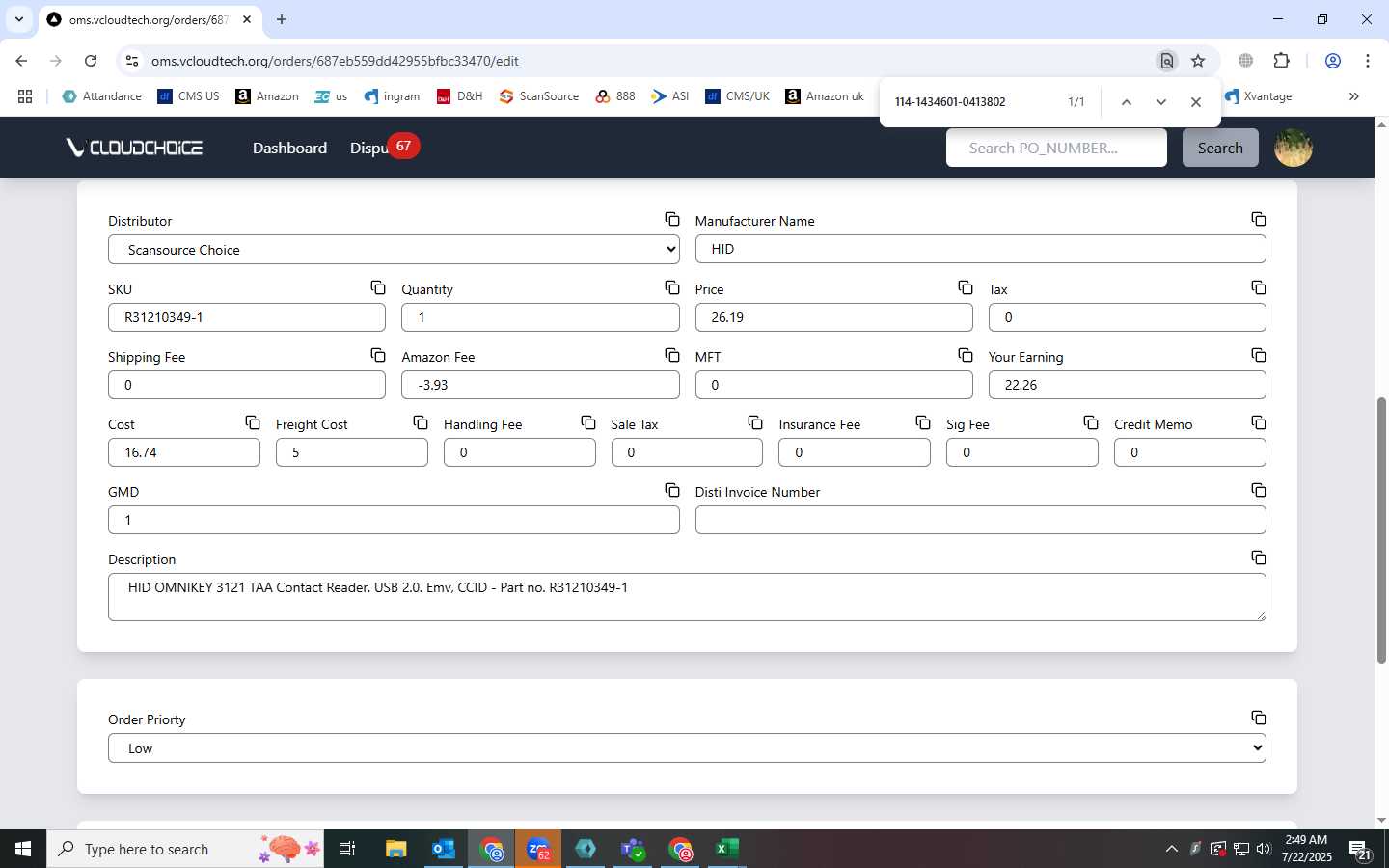
Task: Click the Search button in header
Action: (x=1220, y=148)
